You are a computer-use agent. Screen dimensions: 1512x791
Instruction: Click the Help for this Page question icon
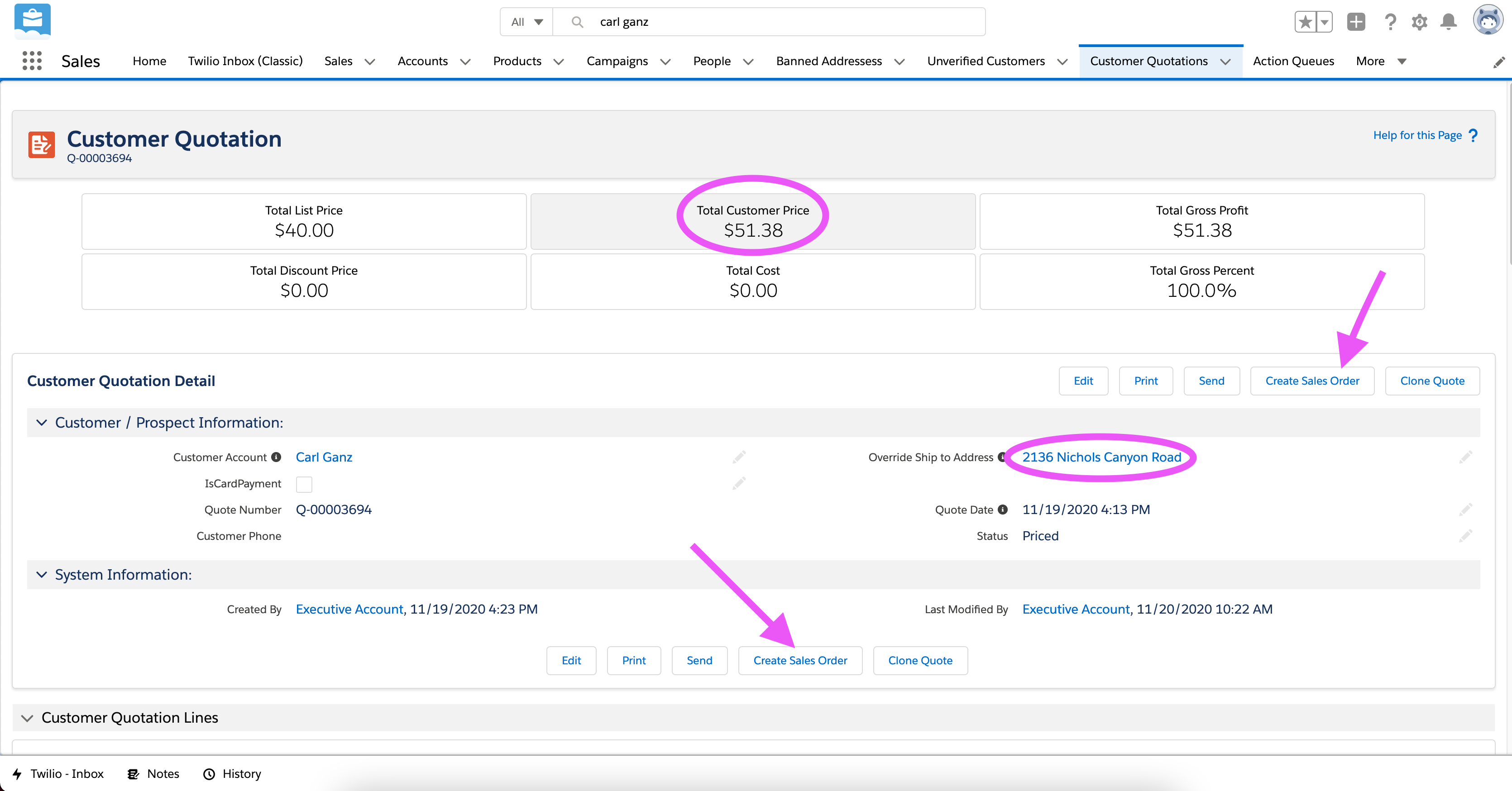coord(1473,136)
